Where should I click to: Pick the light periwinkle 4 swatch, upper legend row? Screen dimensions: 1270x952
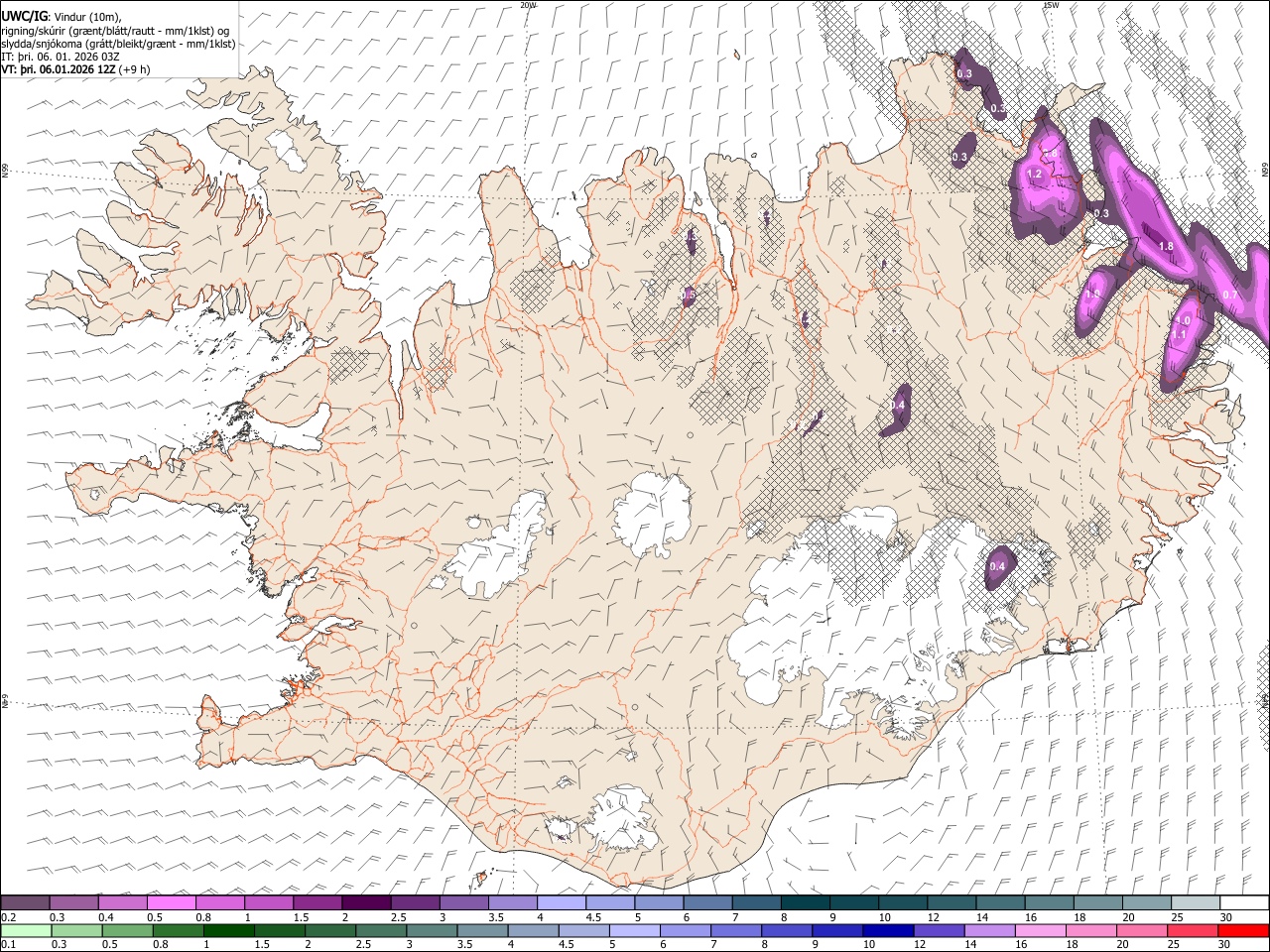click(x=561, y=902)
